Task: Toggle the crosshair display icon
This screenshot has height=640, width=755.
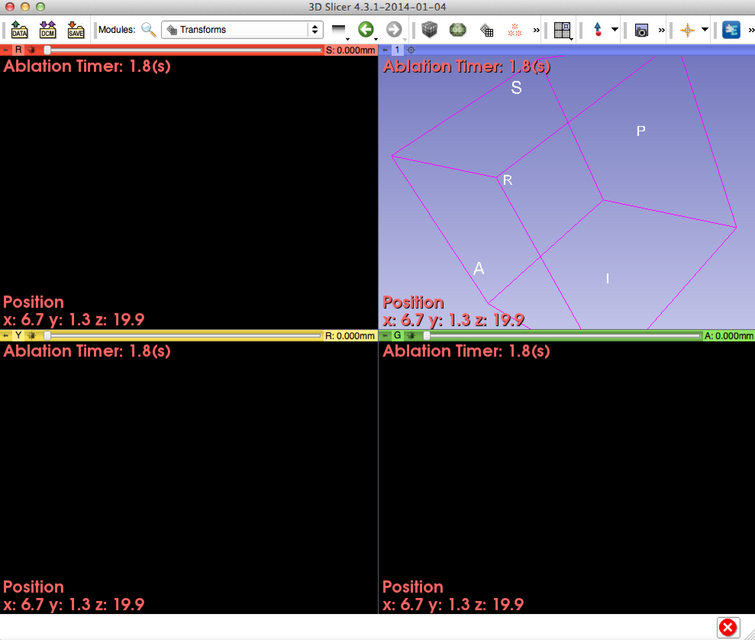Action: pyautogui.click(x=687, y=30)
